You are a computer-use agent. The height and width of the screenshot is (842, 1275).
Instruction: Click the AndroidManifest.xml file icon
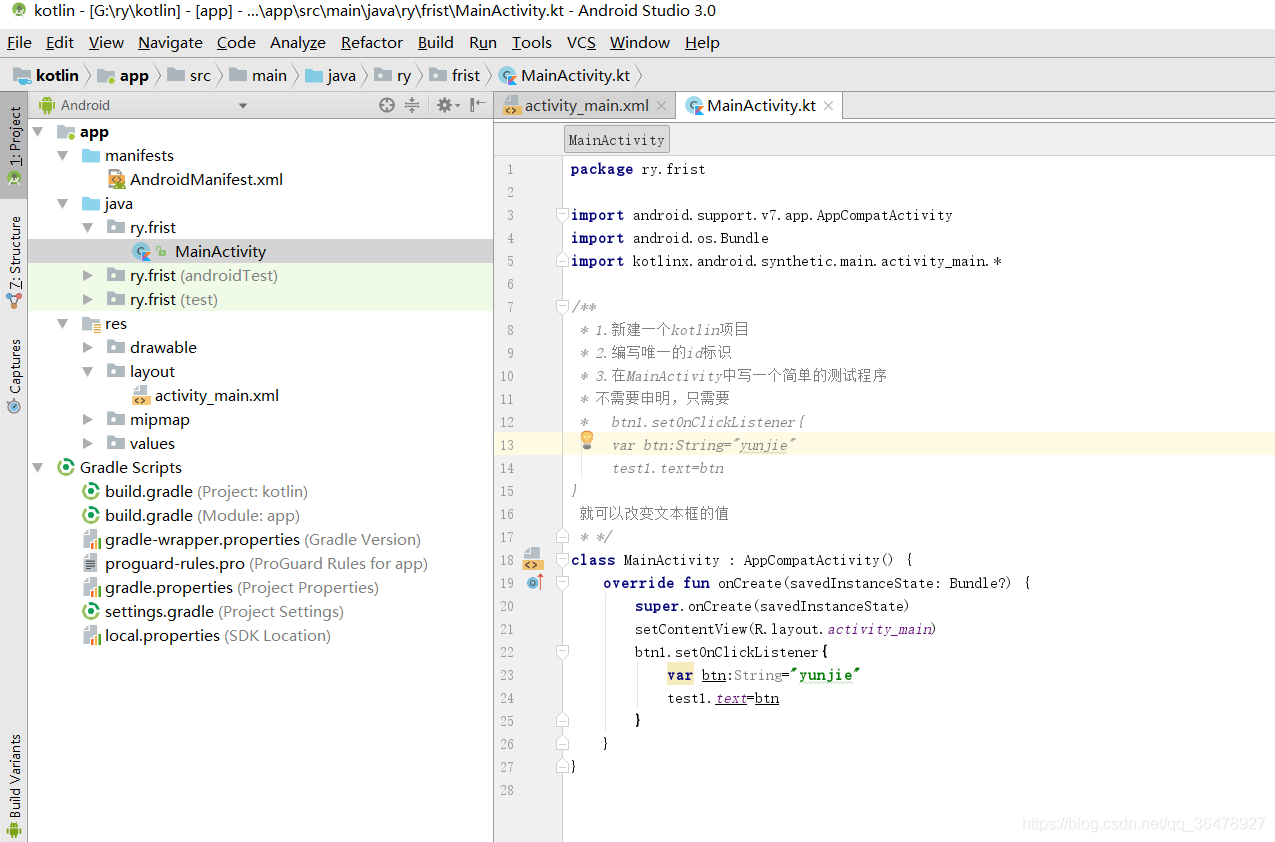pos(117,180)
